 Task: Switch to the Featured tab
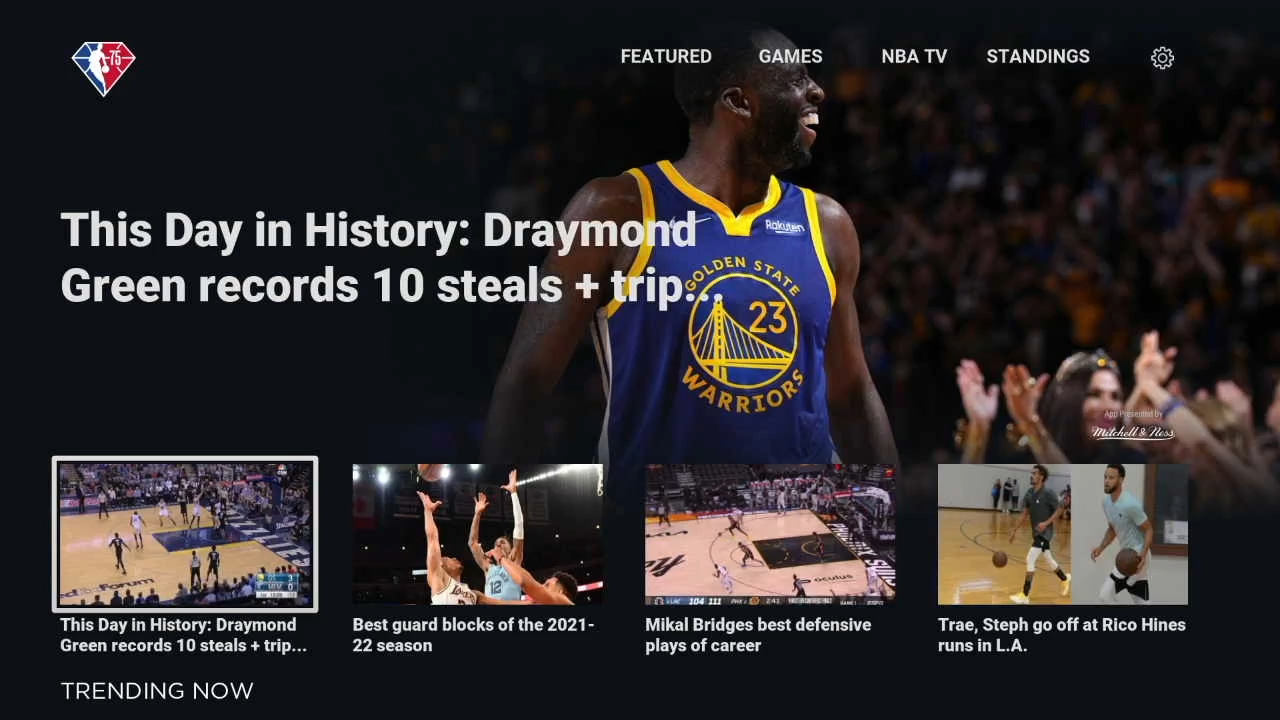(666, 57)
